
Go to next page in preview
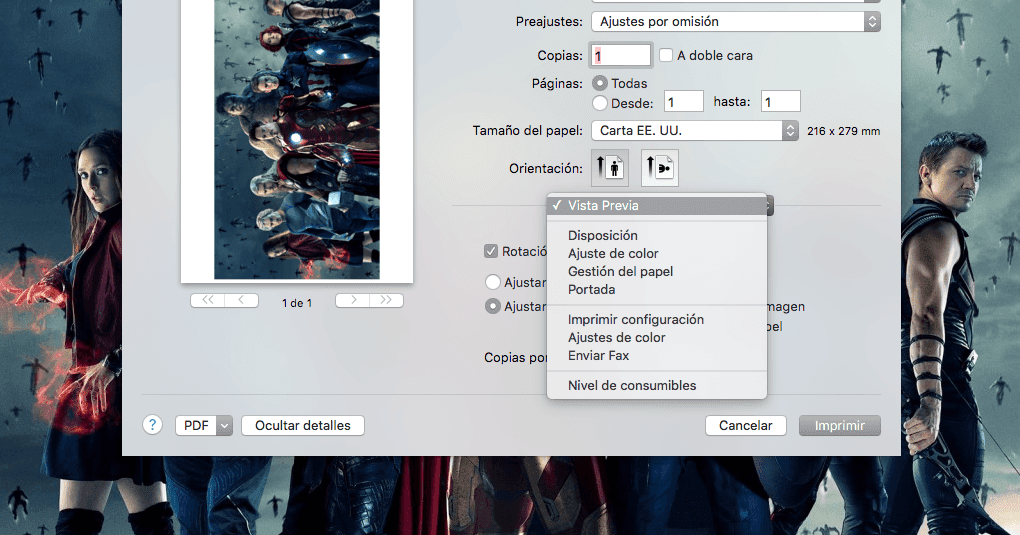pos(353,300)
